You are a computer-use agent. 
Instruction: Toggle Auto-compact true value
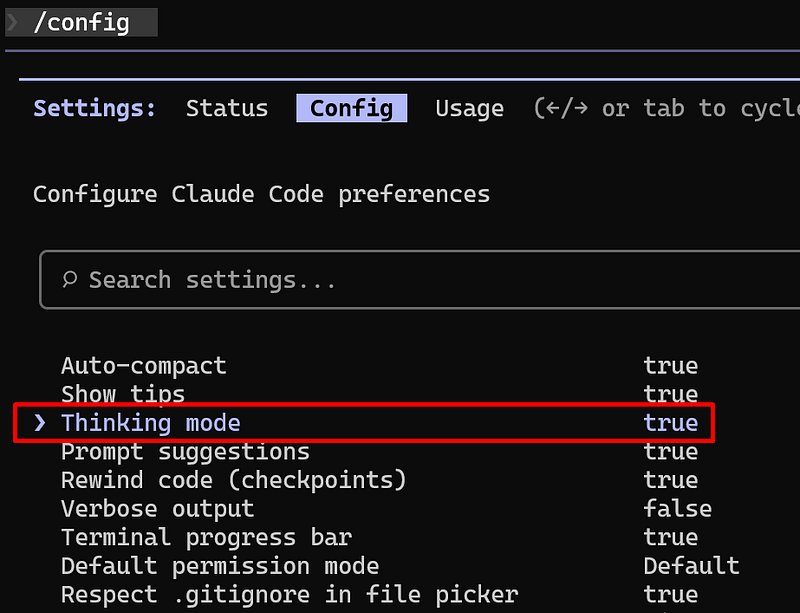pos(670,366)
